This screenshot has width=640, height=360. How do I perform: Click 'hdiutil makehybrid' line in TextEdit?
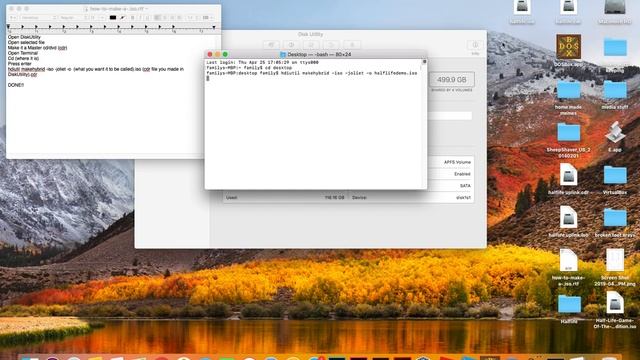pos(96,69)
